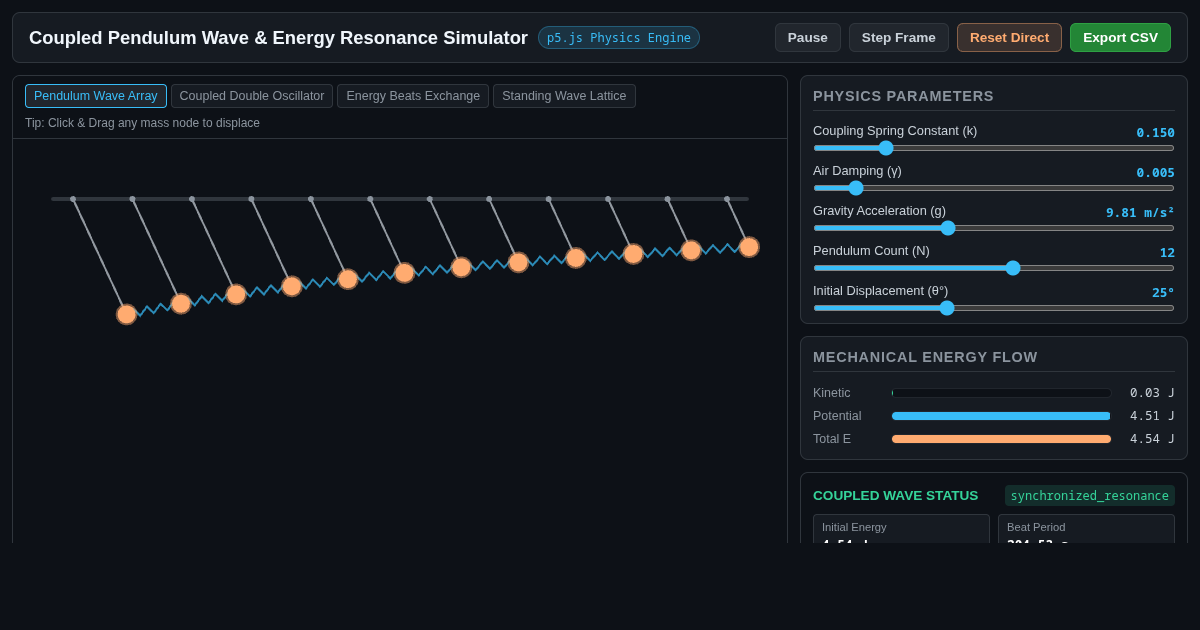
Task: Click the p5.js Physics Engine badge
Action: 619,38
